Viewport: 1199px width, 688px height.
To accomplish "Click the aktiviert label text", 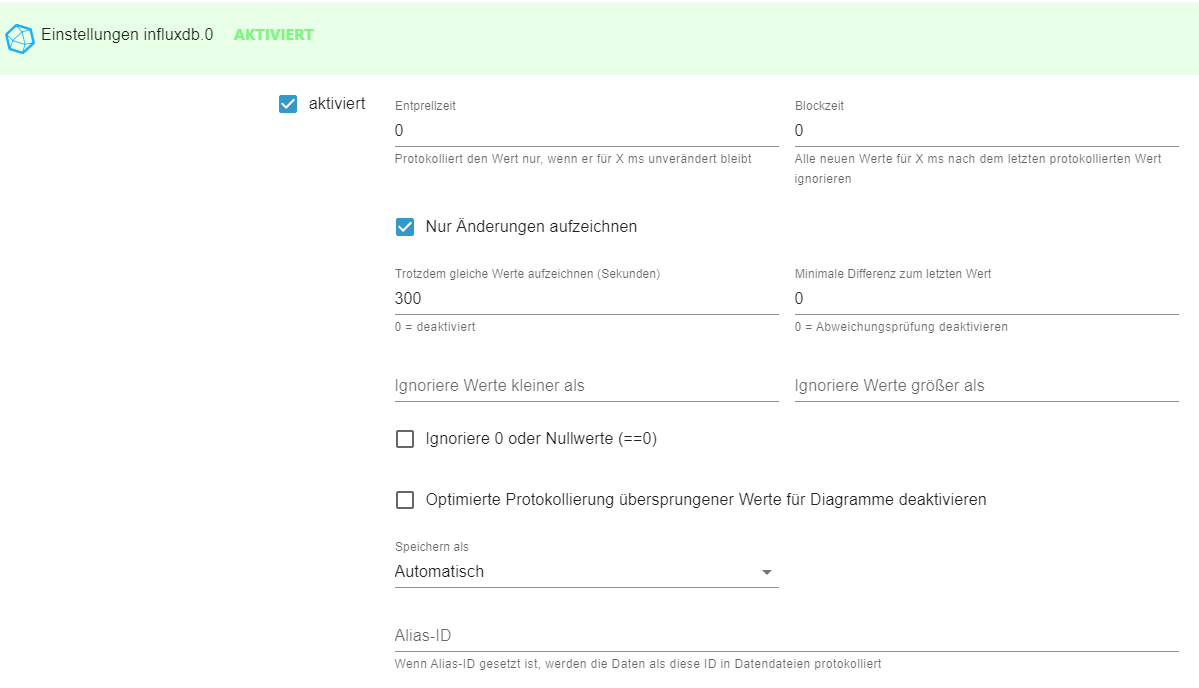I will [x=337, y=103].
